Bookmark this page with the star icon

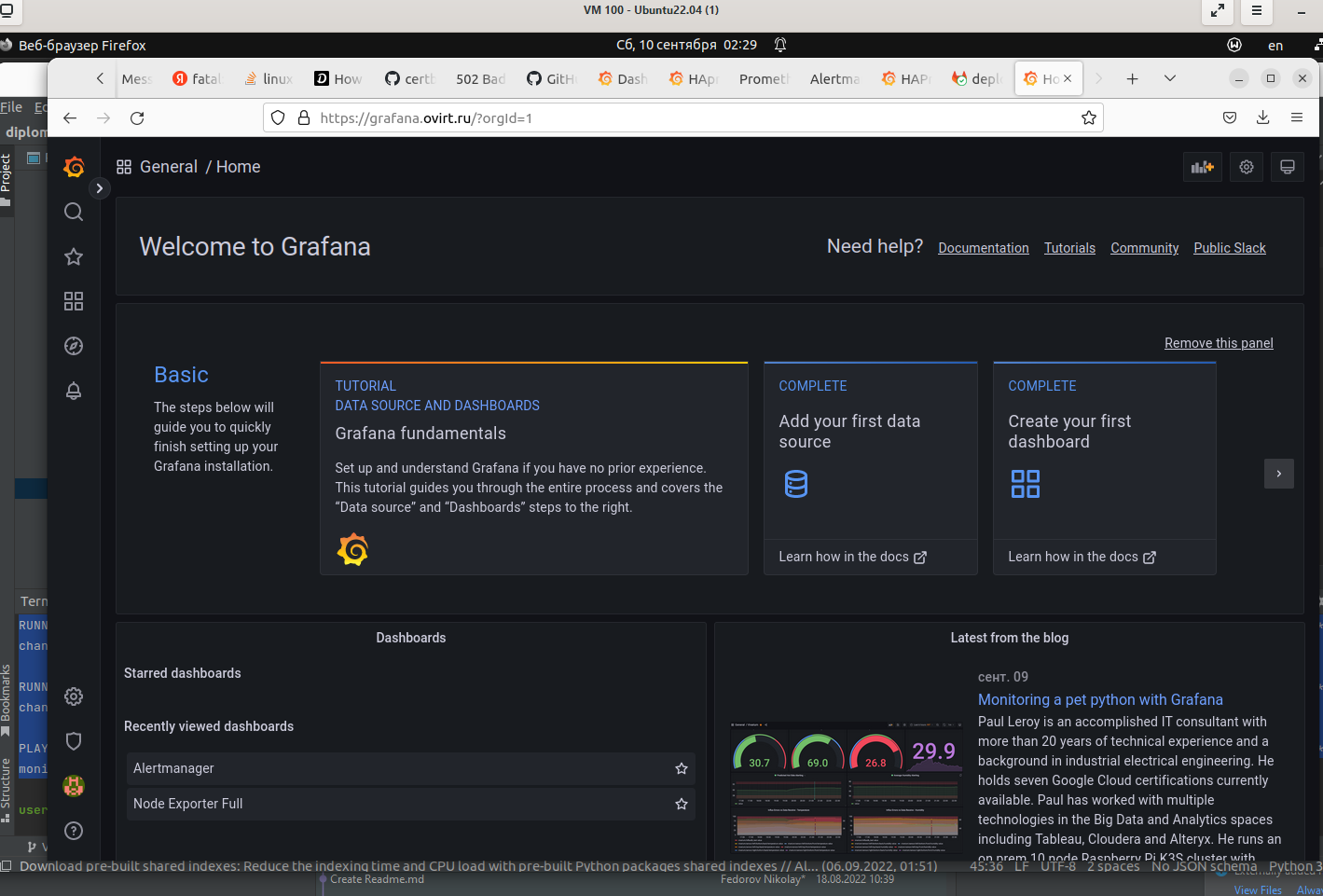(x=1088, y=117)
